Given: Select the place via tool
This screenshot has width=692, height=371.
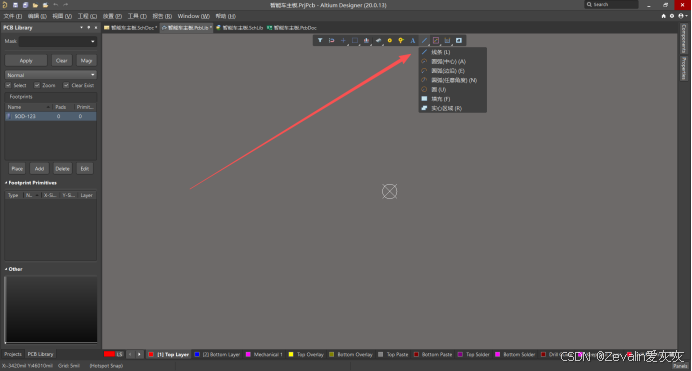Looking at the screenshot, I should pyautogui.click(x=401, y=41).
